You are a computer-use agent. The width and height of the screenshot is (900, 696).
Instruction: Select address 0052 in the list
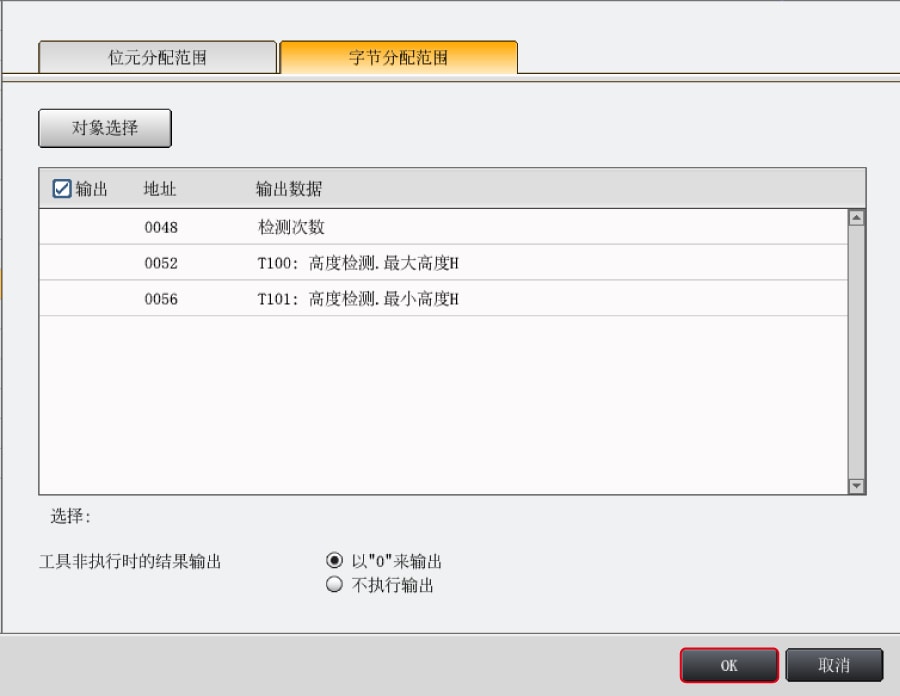click(161, 263)
